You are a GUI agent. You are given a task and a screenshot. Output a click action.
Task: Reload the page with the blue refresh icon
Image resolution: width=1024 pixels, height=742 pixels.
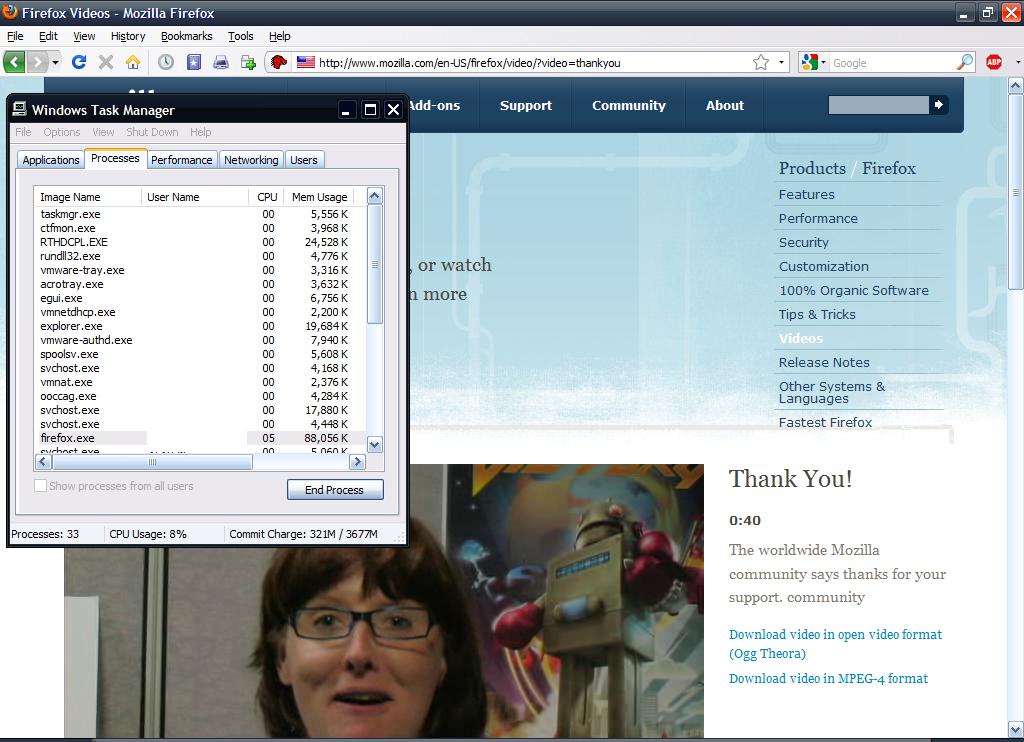point(79,62)
